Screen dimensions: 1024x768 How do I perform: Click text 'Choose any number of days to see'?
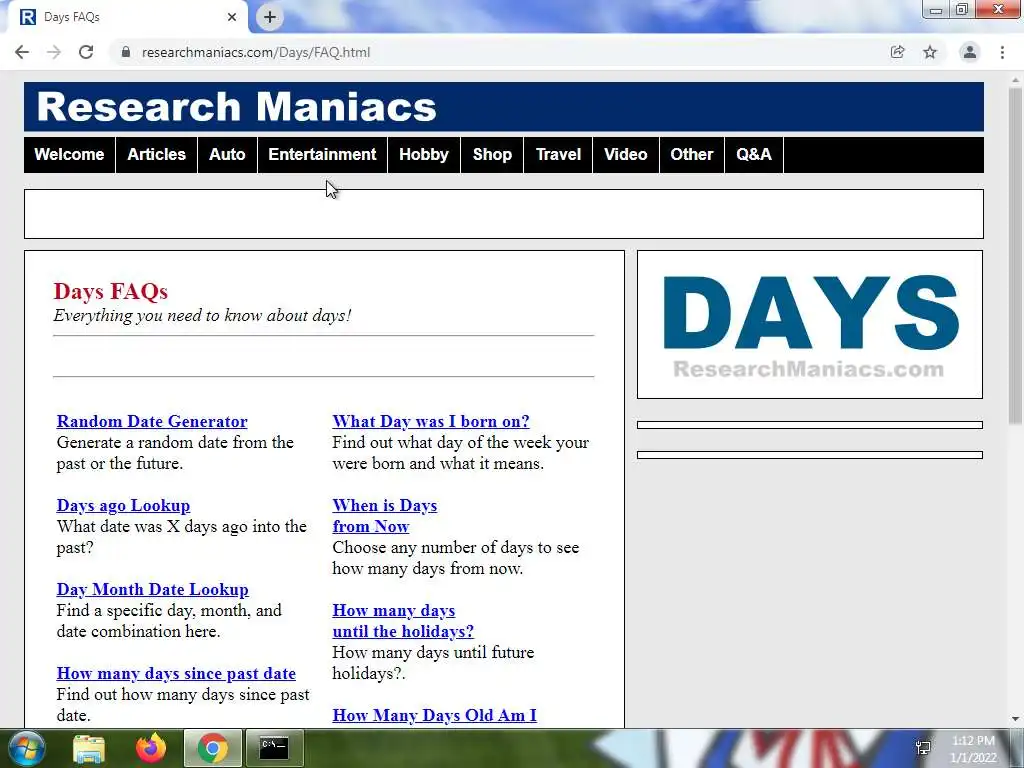tap(456, 547)
